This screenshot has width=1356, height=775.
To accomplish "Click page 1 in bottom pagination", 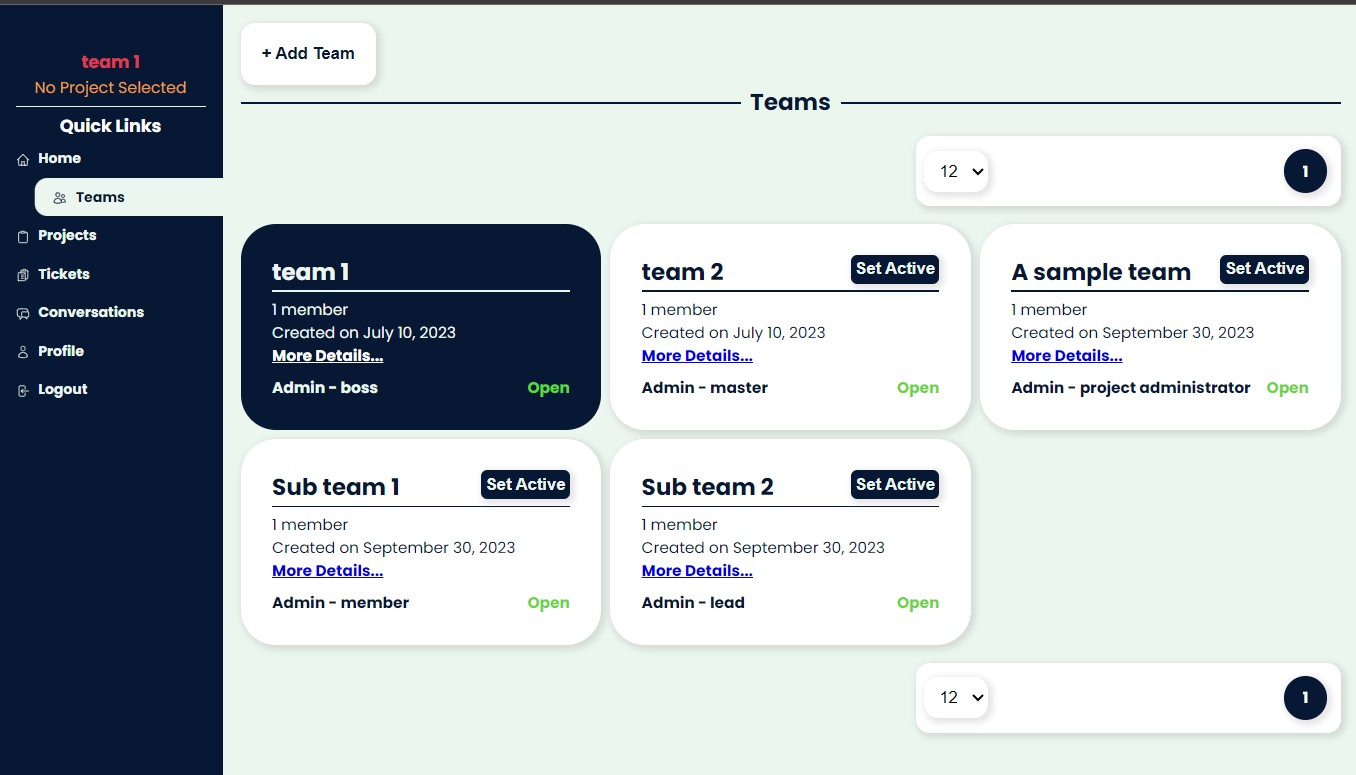I will [1305, 697].
